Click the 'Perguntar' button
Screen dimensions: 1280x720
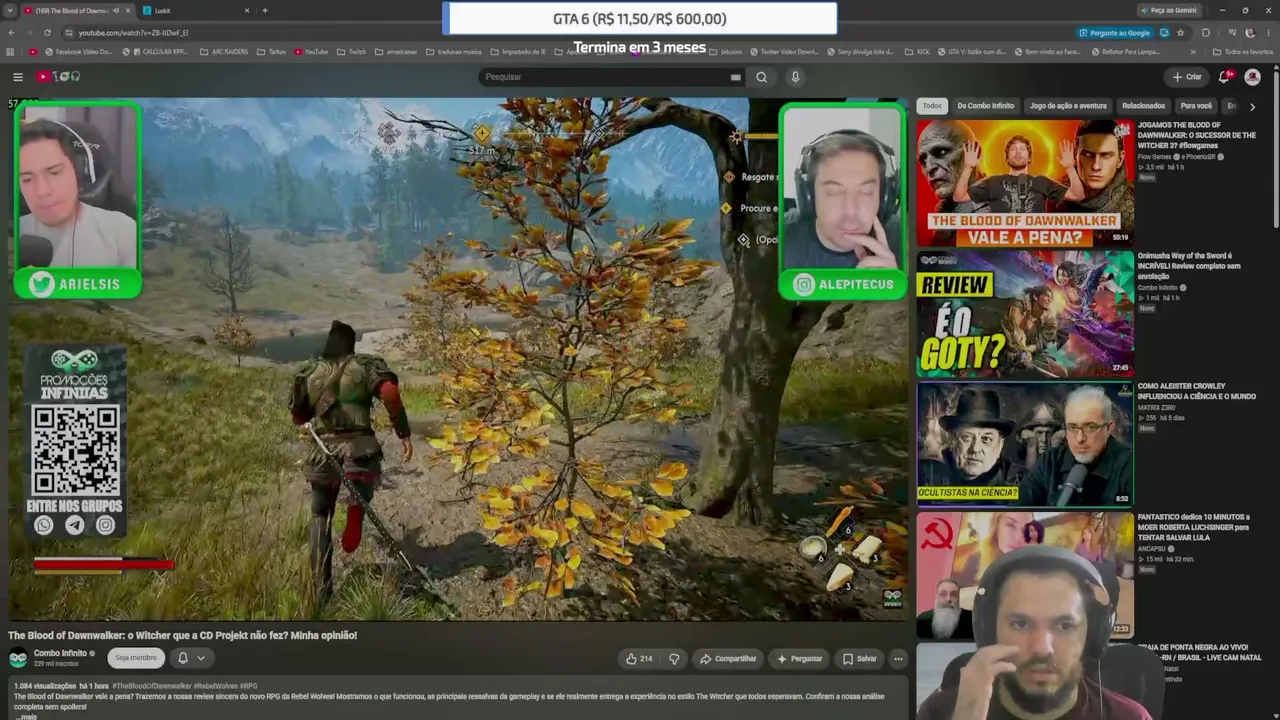[799, 658]
